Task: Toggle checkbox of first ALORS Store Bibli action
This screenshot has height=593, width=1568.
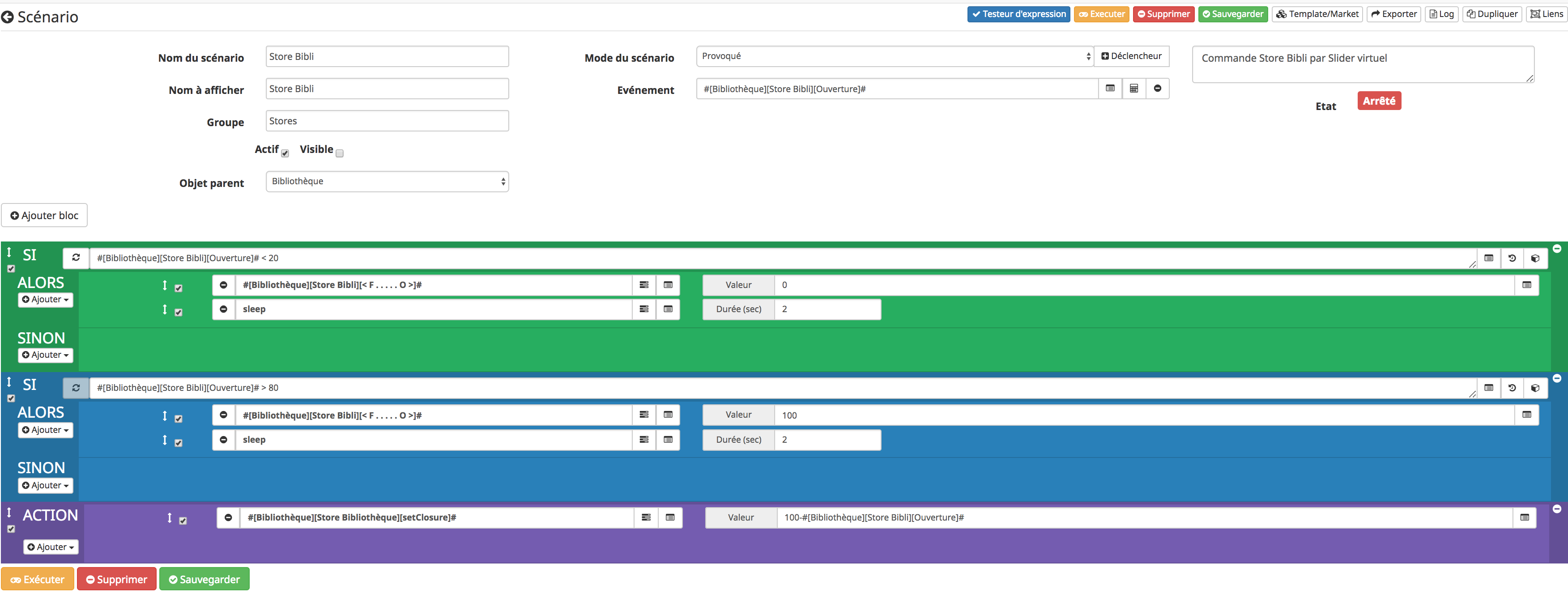Action: (x=179, y=288)
